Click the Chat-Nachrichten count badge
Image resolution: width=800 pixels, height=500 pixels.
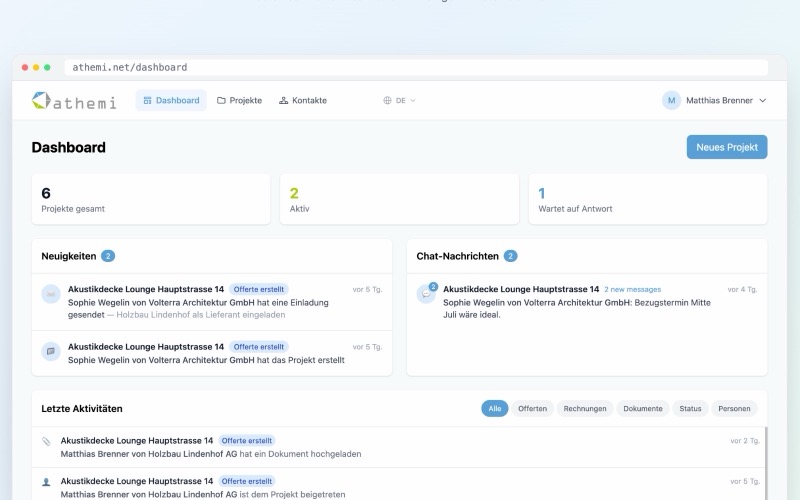pos(510,256)
